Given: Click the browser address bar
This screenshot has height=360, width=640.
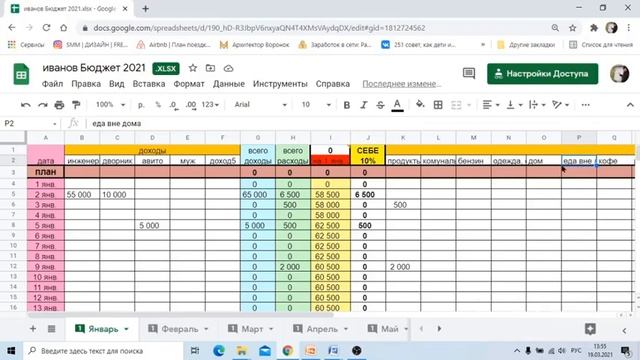Looking at the screenshot, I should click(x=314, y=28).
